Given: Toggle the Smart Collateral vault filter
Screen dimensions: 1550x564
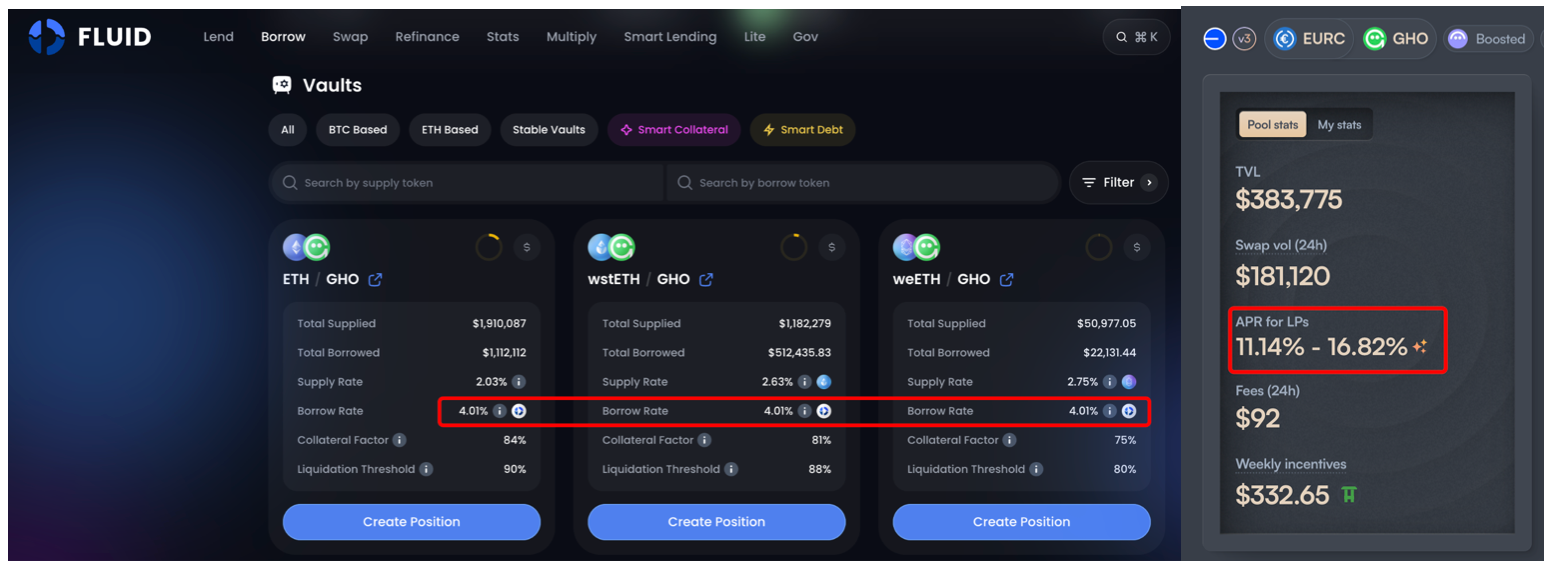Looking at the screenshot, I should point(674,130).
